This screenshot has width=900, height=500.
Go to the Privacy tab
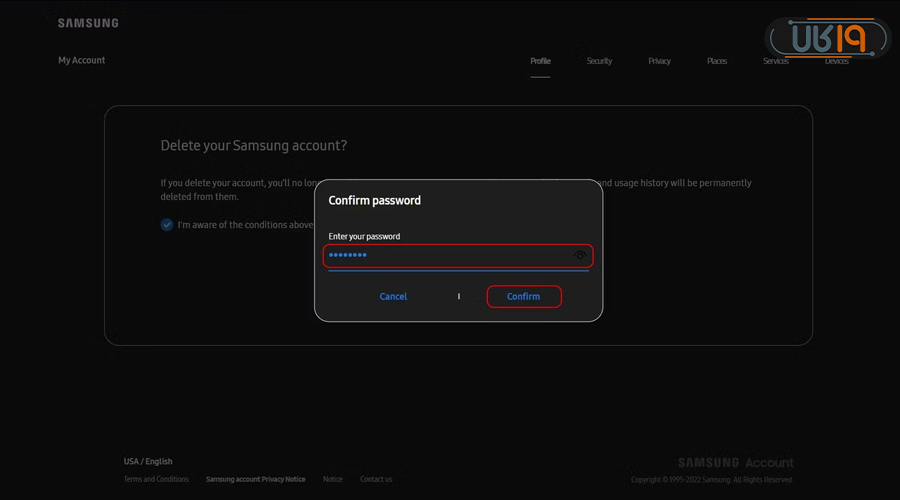[x=659, y=61]
